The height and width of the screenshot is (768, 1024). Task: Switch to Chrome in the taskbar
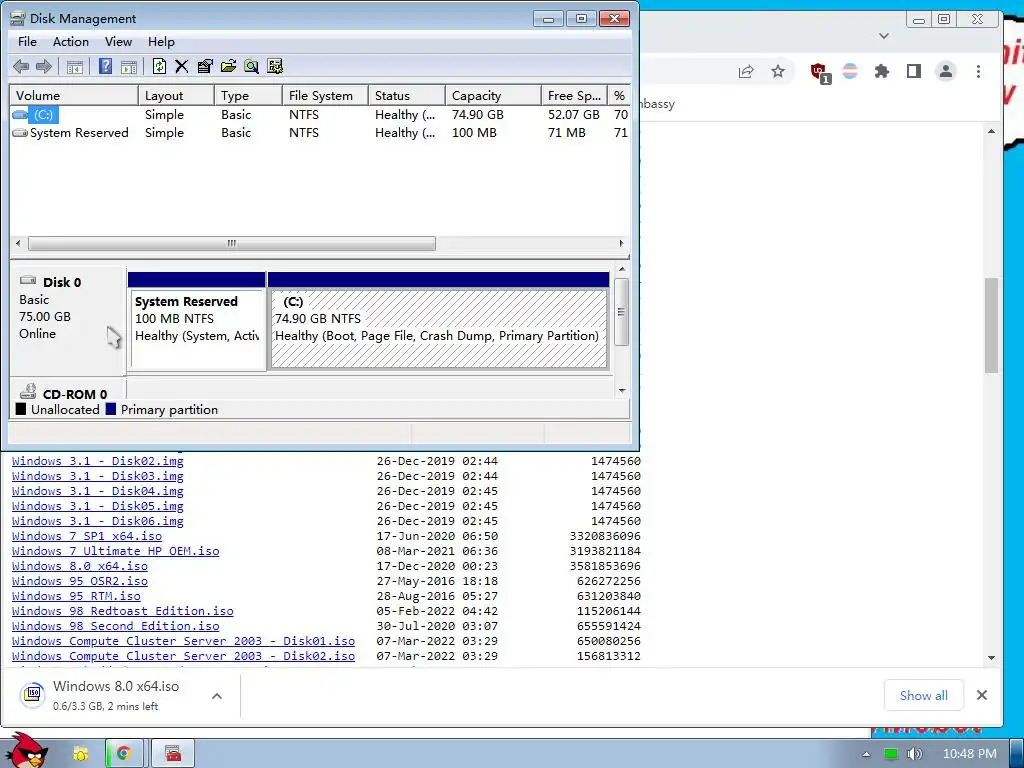pyautogui.click(x=123, y=754)
